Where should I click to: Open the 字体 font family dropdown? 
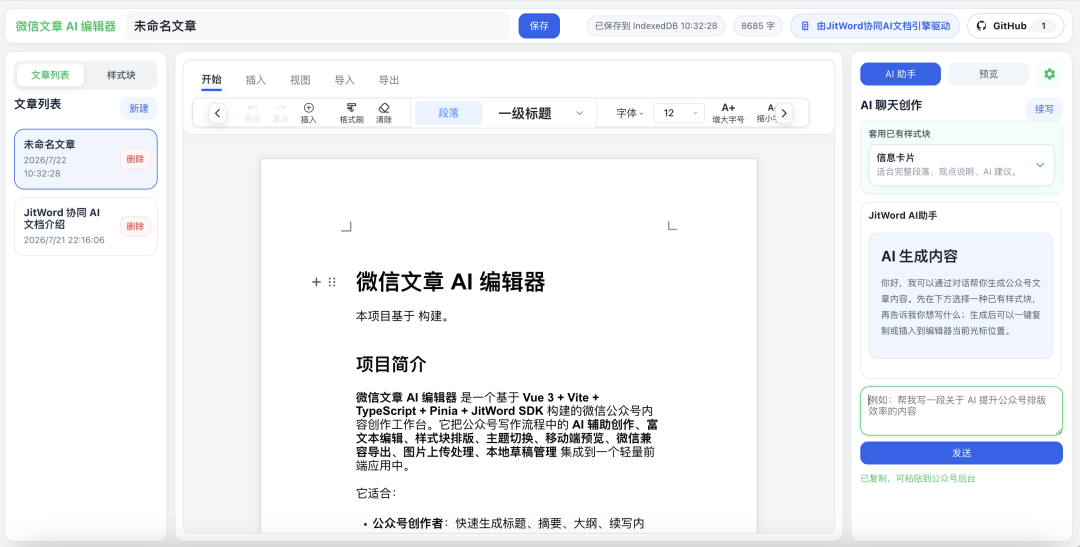point(630,113)
